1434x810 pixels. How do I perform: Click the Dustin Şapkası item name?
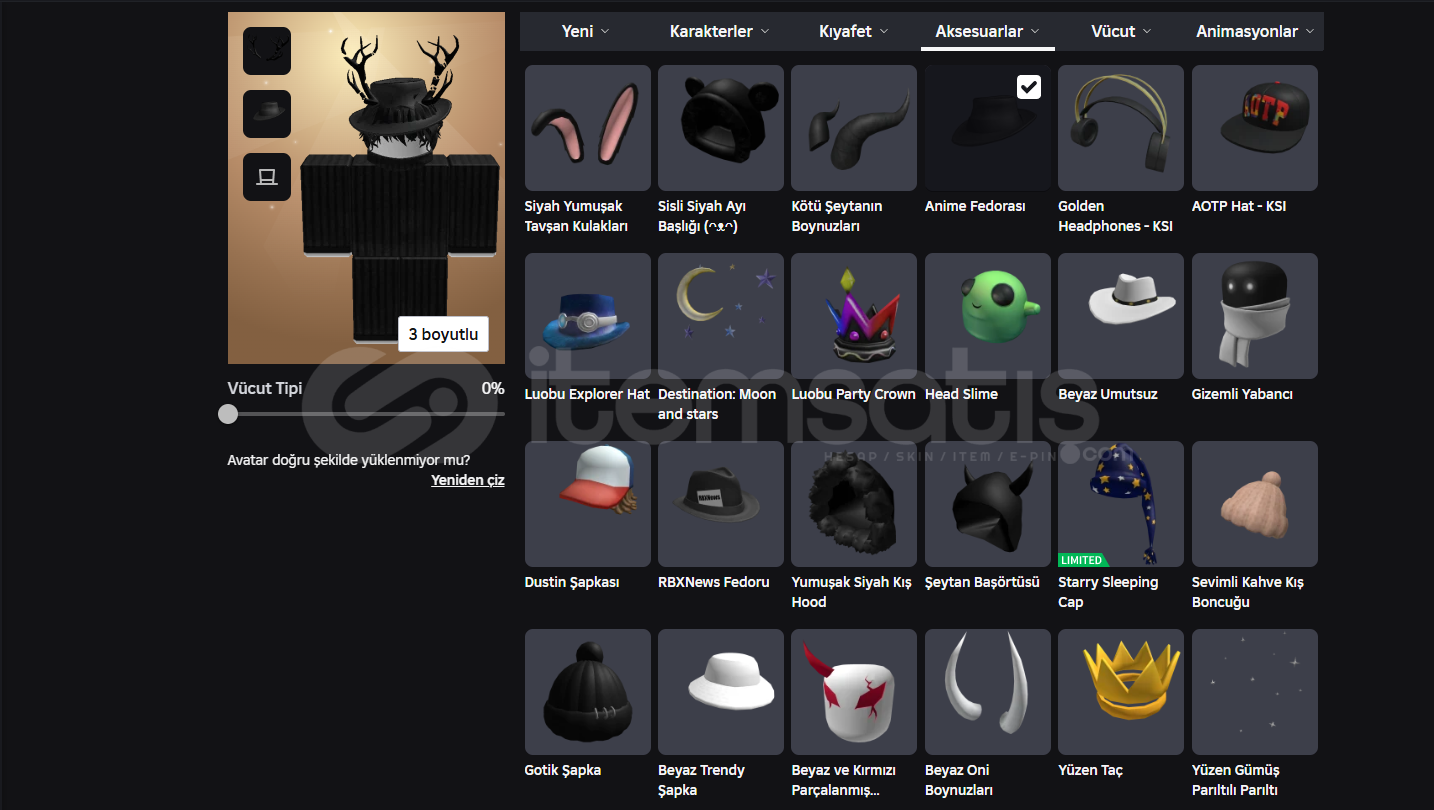(572, 582)
